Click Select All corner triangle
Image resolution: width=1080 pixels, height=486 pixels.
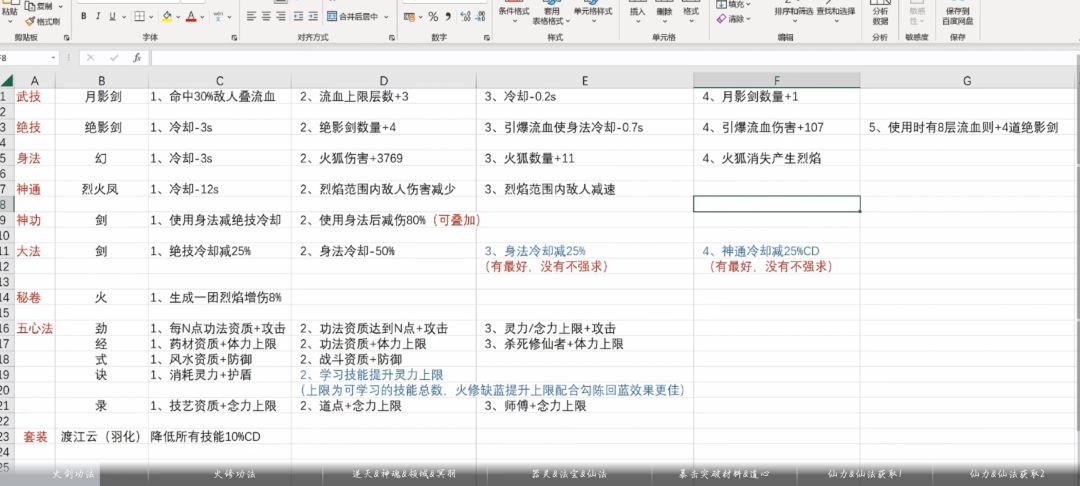[7, 81]
